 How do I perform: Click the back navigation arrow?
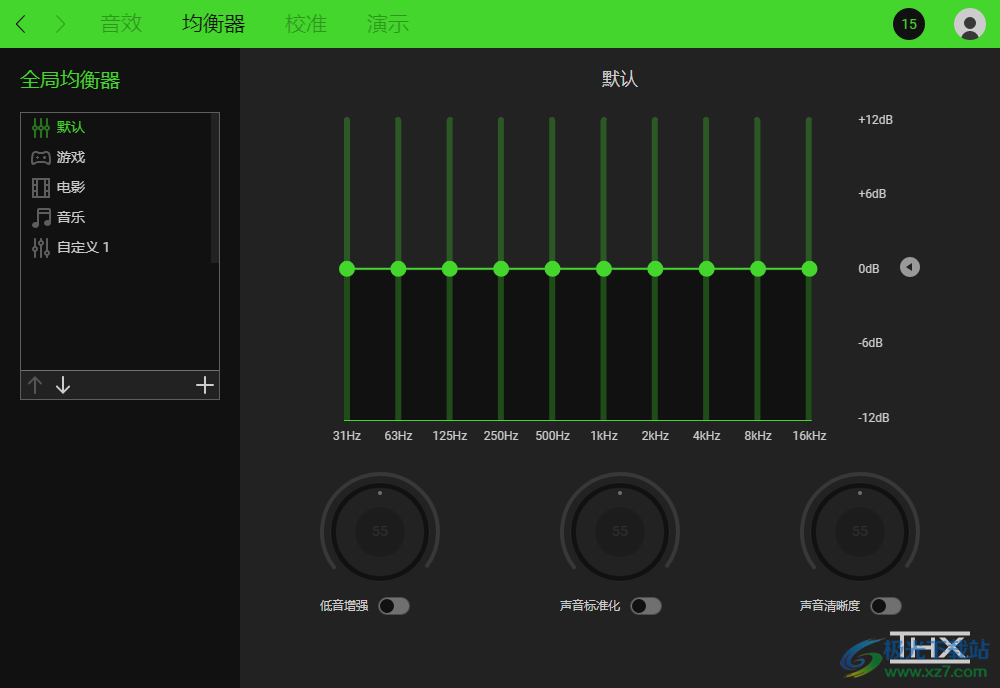point(20,24)
